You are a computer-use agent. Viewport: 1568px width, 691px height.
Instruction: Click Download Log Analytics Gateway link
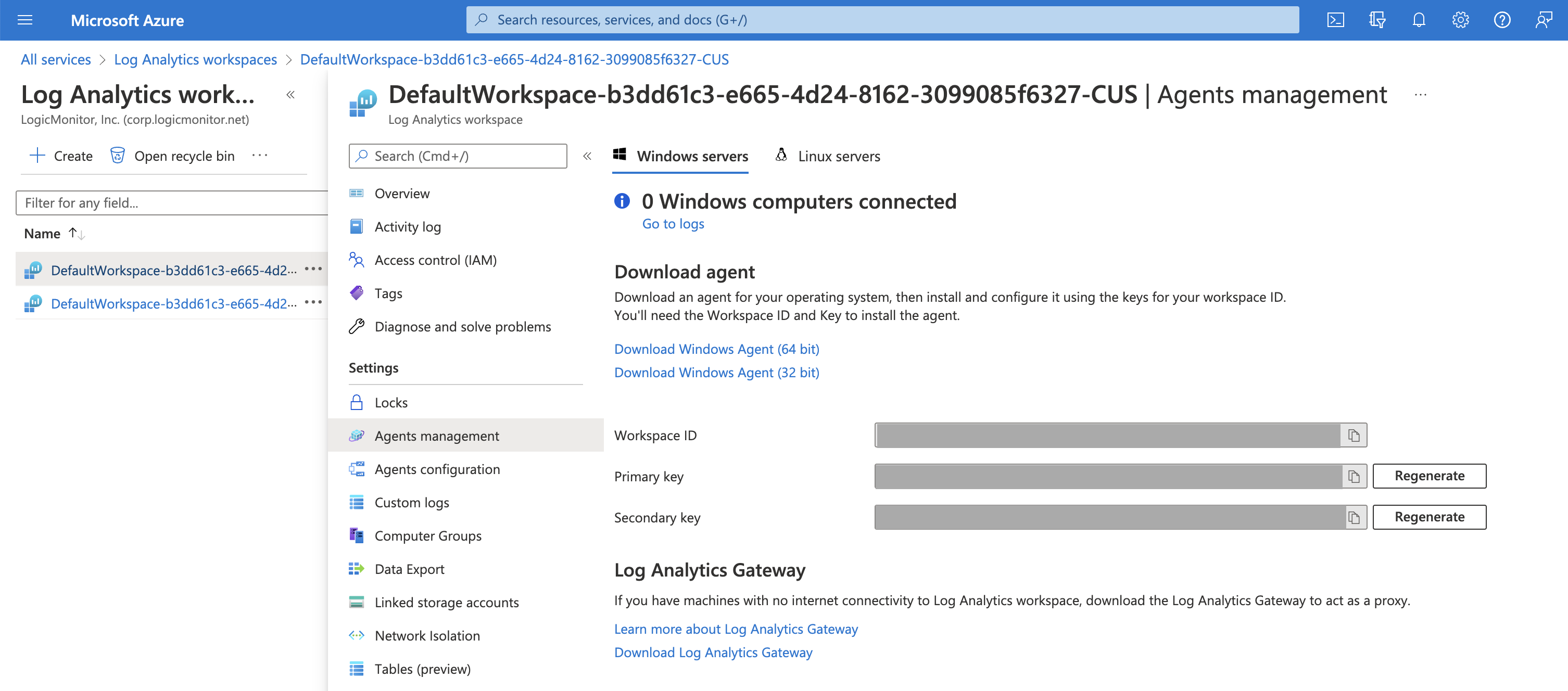point(713,652)
